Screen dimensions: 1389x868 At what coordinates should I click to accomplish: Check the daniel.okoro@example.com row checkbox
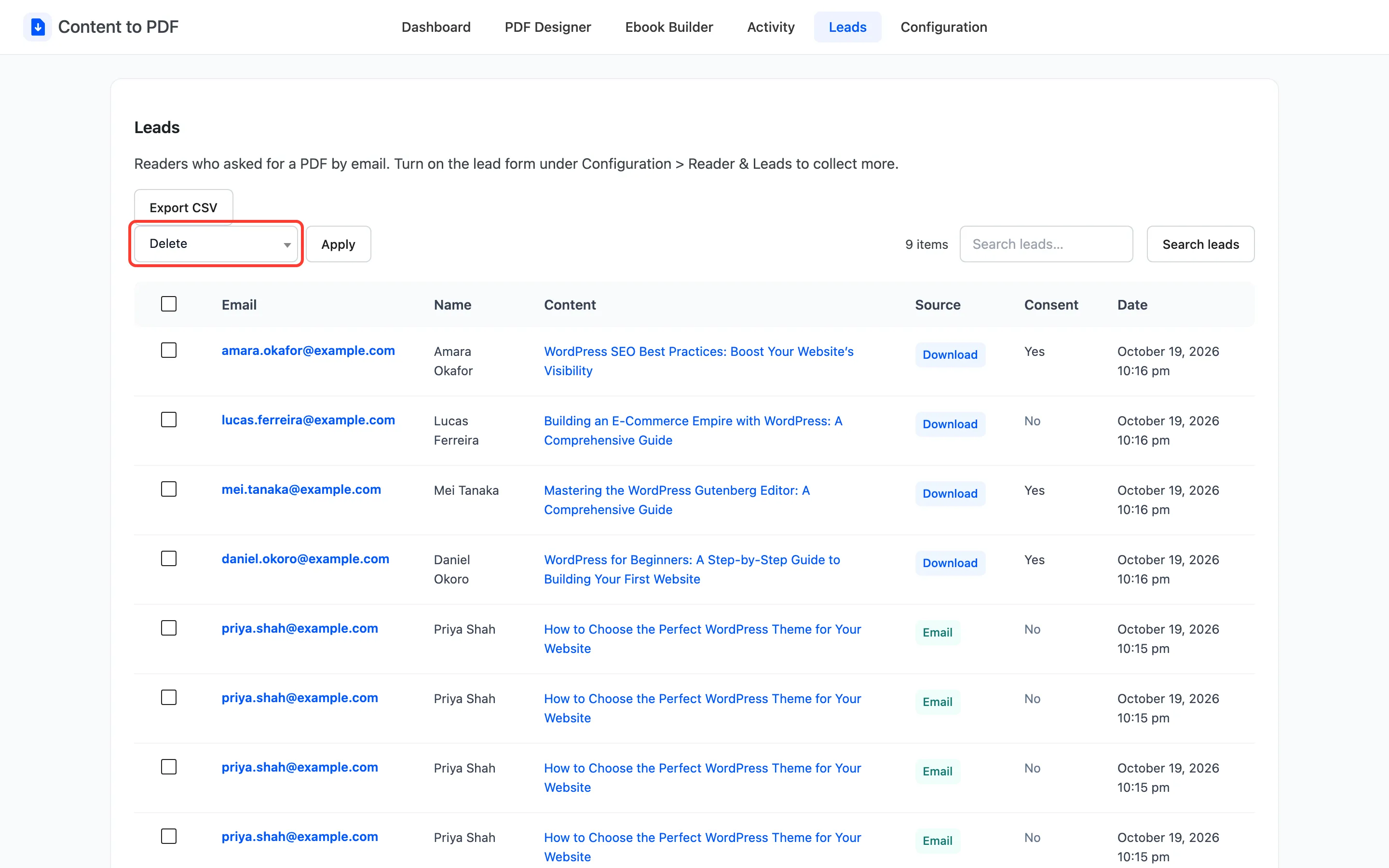click(x=169, y=558)
